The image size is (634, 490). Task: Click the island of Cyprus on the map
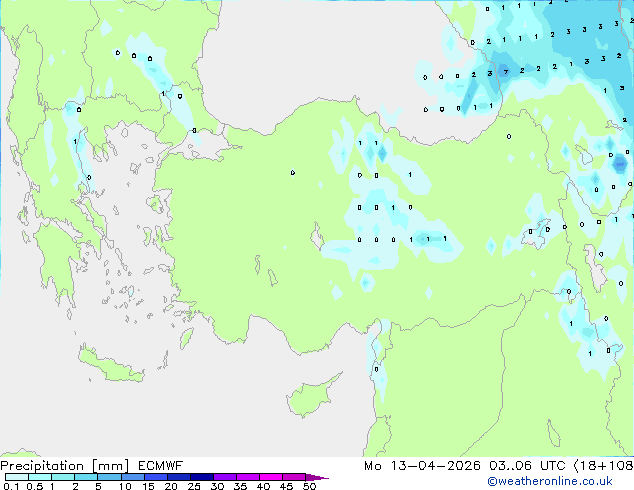coord(311,397)
